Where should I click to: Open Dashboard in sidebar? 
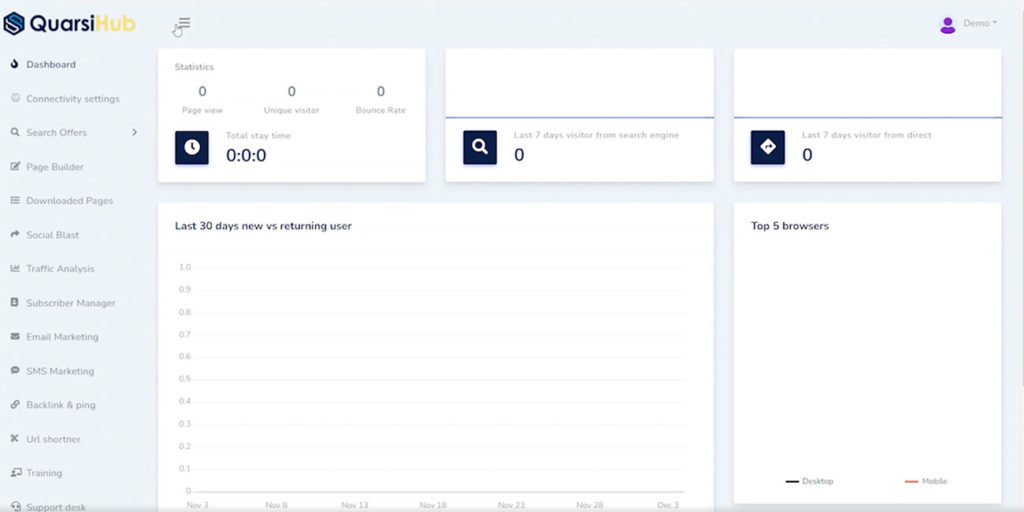pyautogui.click(x=51, y=65)
